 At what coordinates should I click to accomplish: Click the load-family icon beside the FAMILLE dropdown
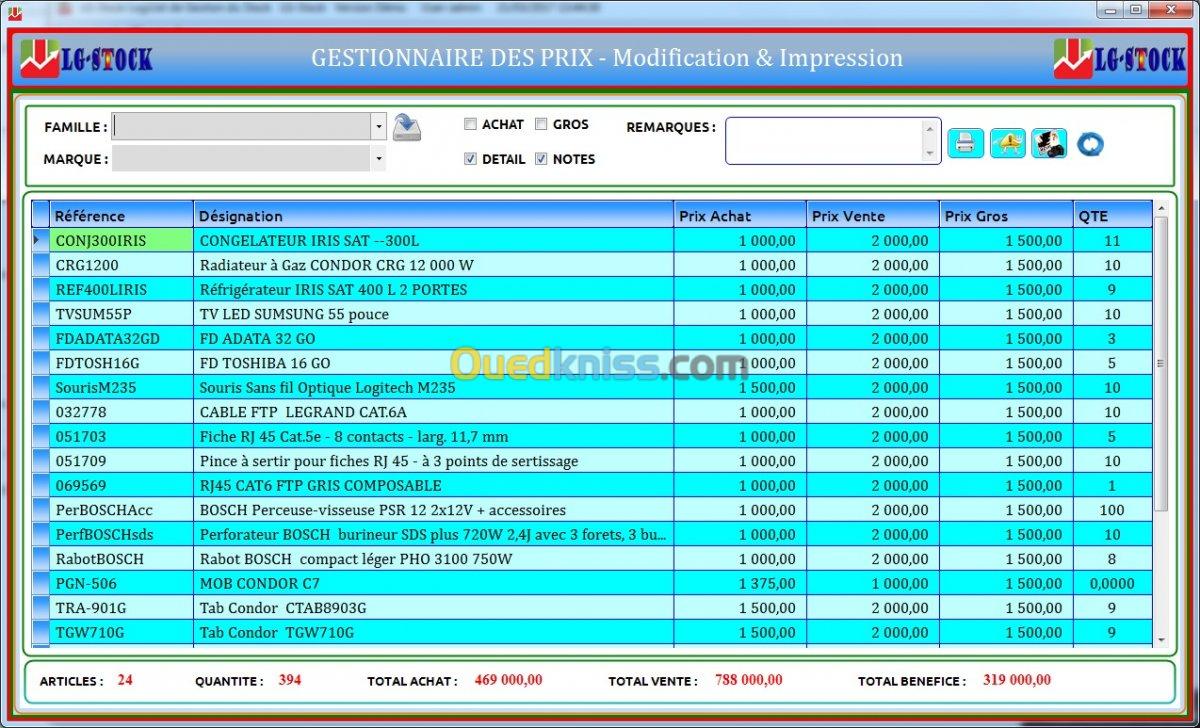coord(406,127)
